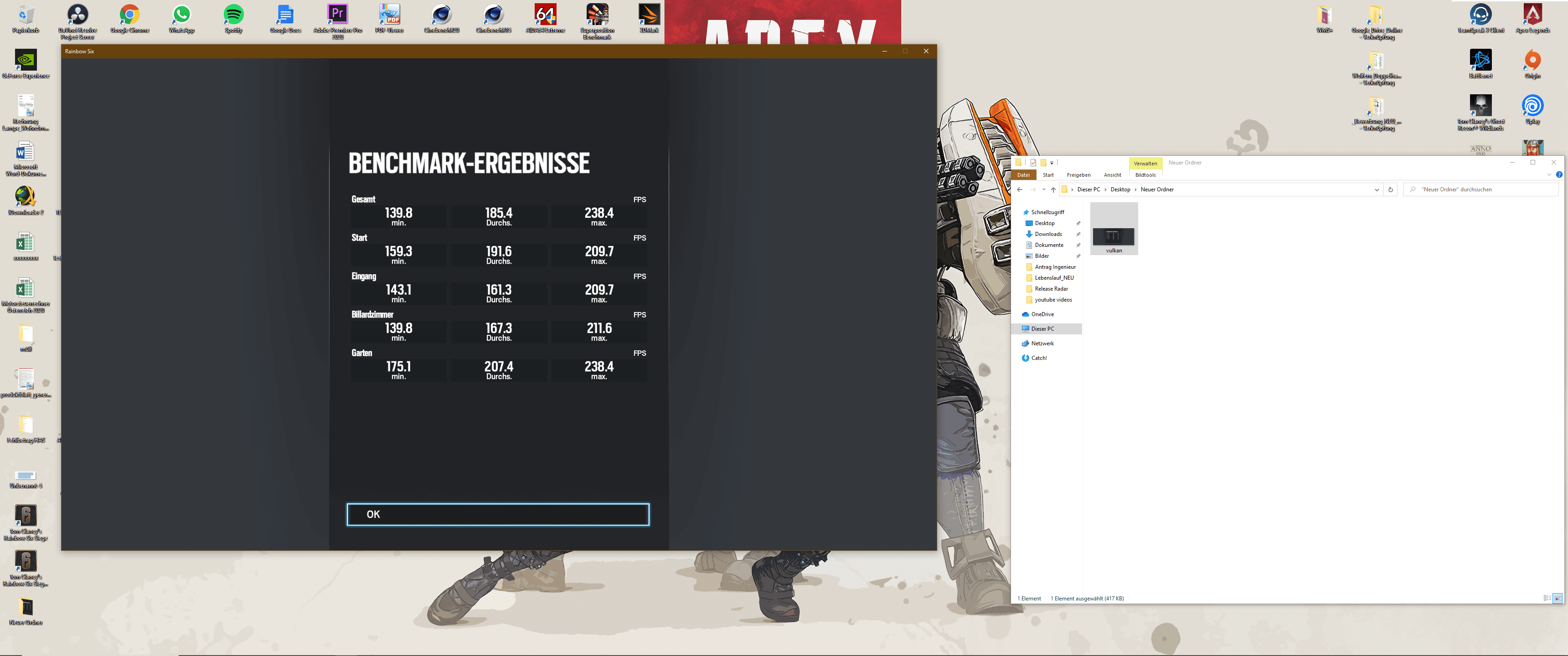Click the Apex Legends desktop icon
This screenshot has width=1568, height=656.
(x=1532, y=18)
